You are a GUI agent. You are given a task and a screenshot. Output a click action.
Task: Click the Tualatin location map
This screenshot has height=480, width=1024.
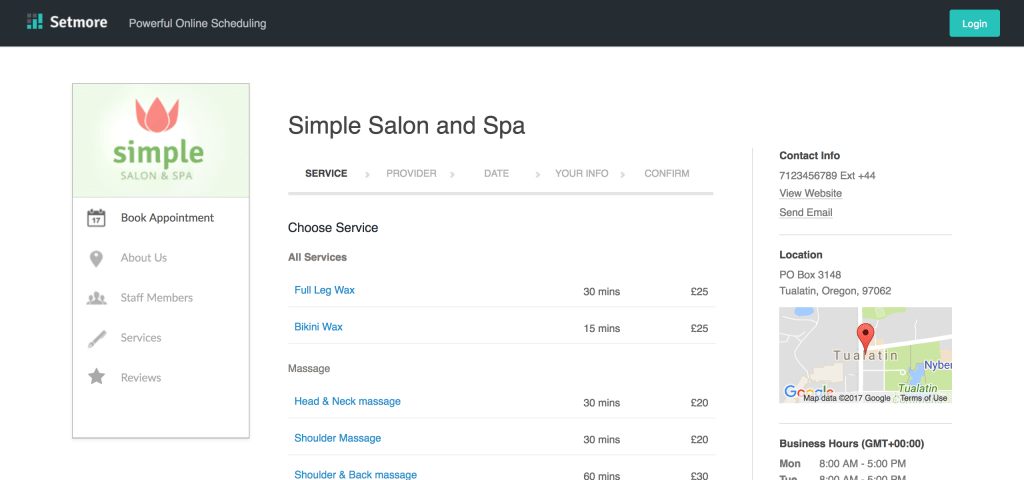click(x=865, y=355)
